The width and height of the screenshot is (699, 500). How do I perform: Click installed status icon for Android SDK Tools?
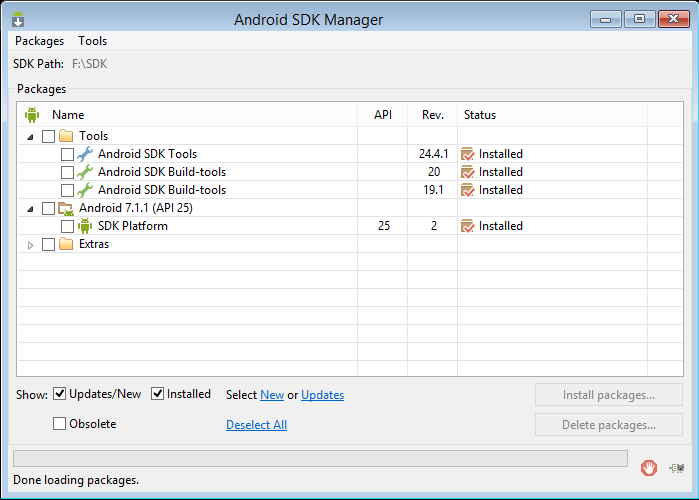pos(468,154)
